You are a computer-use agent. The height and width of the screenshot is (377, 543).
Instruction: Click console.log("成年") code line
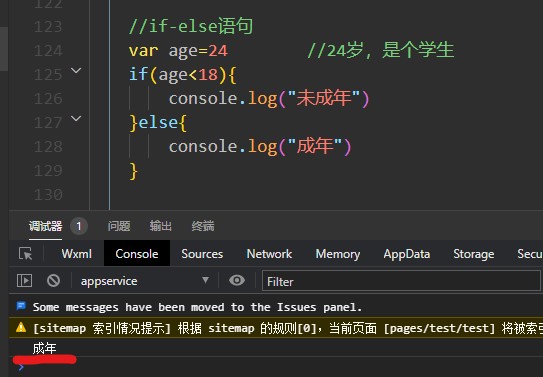coord(260,146)
